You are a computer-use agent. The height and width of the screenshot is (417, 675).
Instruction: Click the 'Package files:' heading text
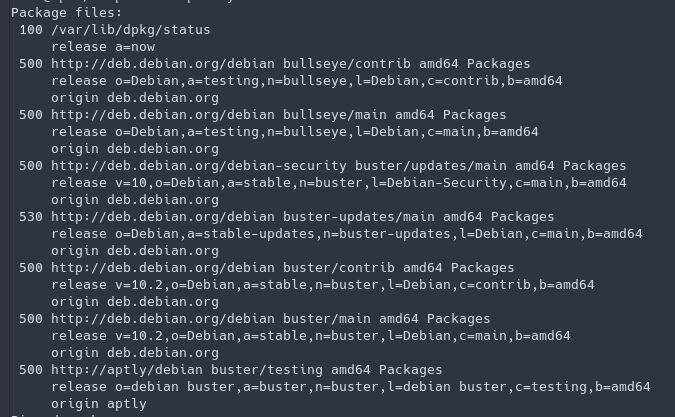tap(67, 13)
